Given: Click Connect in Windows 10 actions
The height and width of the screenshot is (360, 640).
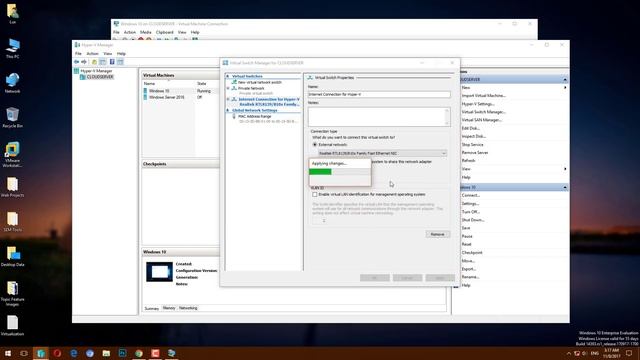Looking at the screenshot, I should [x=471, y=196].
